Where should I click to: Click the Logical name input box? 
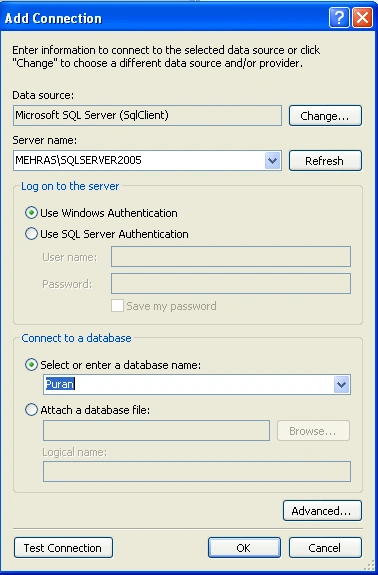(197, 471)
